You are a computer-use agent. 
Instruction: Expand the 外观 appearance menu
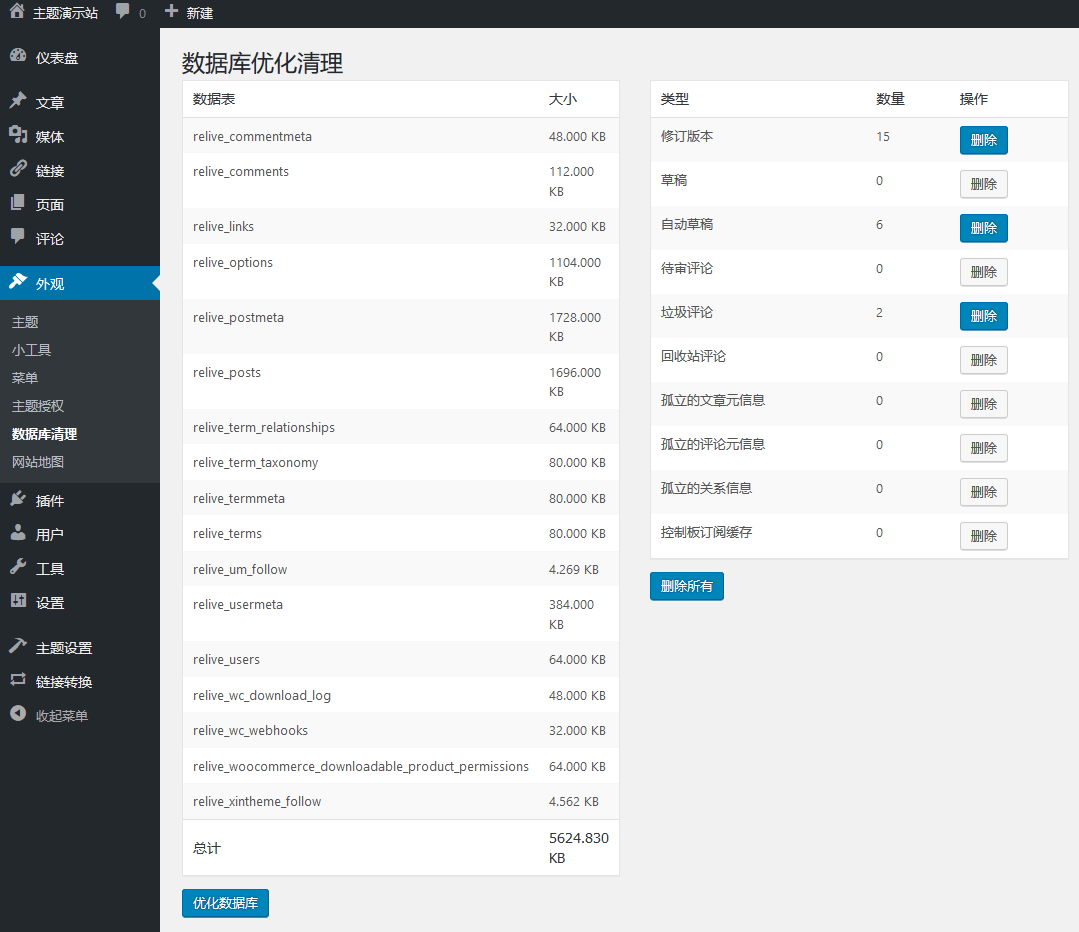(x=50, y=283)
